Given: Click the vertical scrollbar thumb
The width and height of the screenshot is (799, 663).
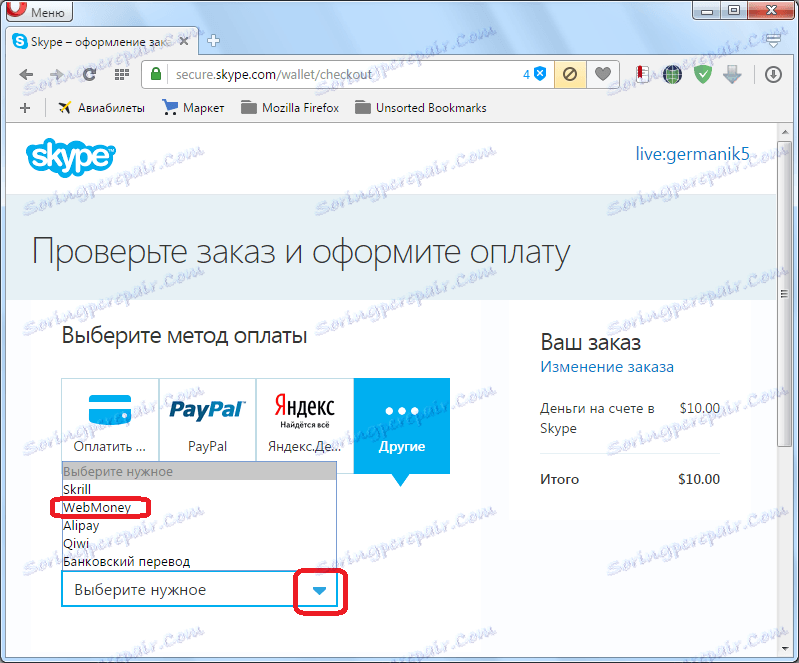Looking at the screenshot, I should pyautogui.click(x=784, y=294).
